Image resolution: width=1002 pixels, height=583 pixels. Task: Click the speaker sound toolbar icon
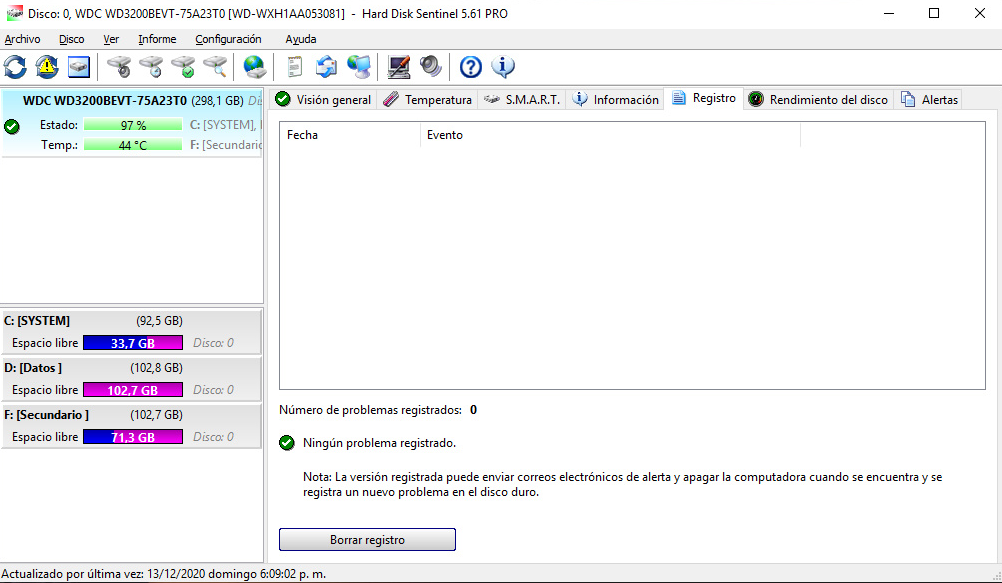point(431,66)
